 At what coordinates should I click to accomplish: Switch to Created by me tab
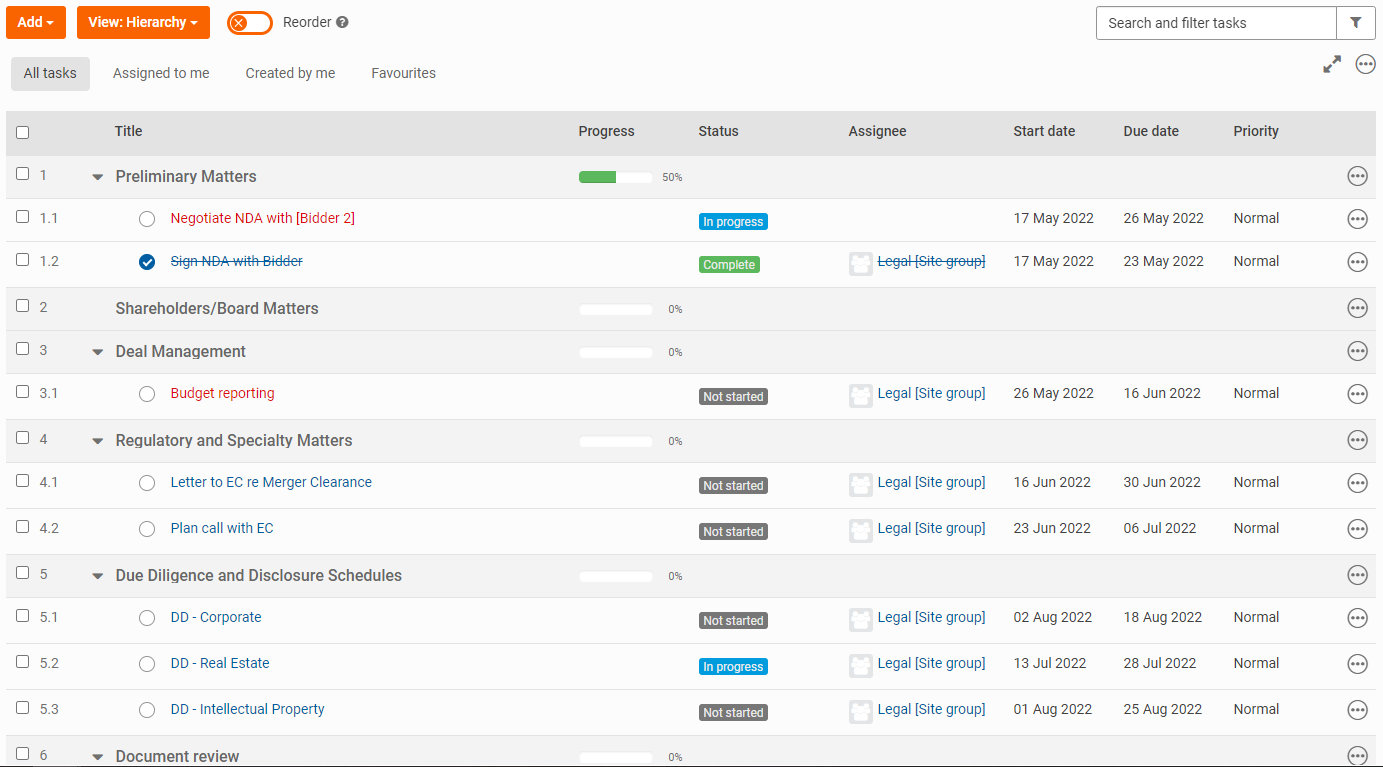click(290, 73)
